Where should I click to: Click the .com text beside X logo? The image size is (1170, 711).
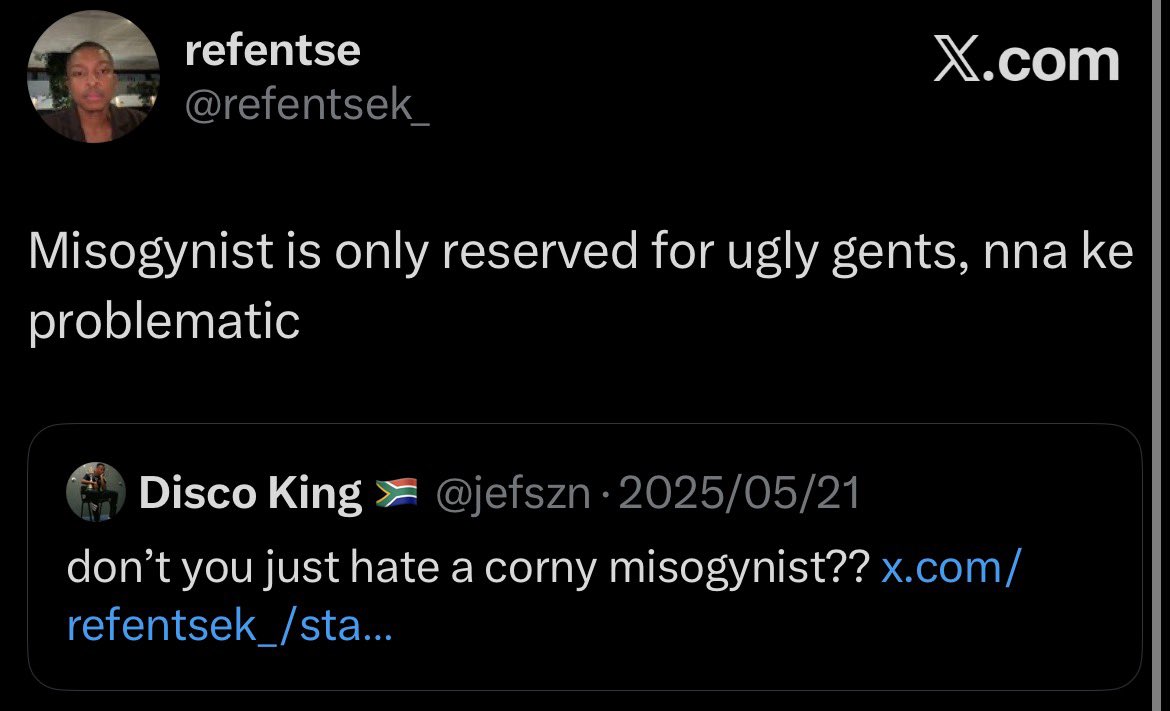tap(1050, 61)
